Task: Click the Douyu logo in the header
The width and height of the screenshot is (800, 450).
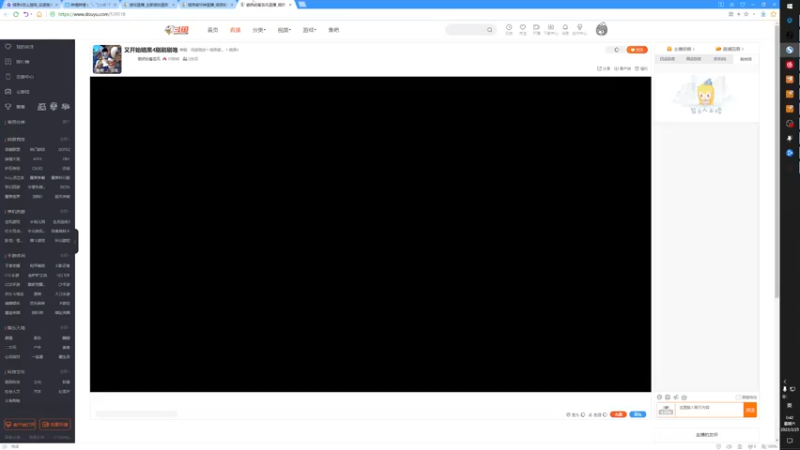Action: click(177, 30)
